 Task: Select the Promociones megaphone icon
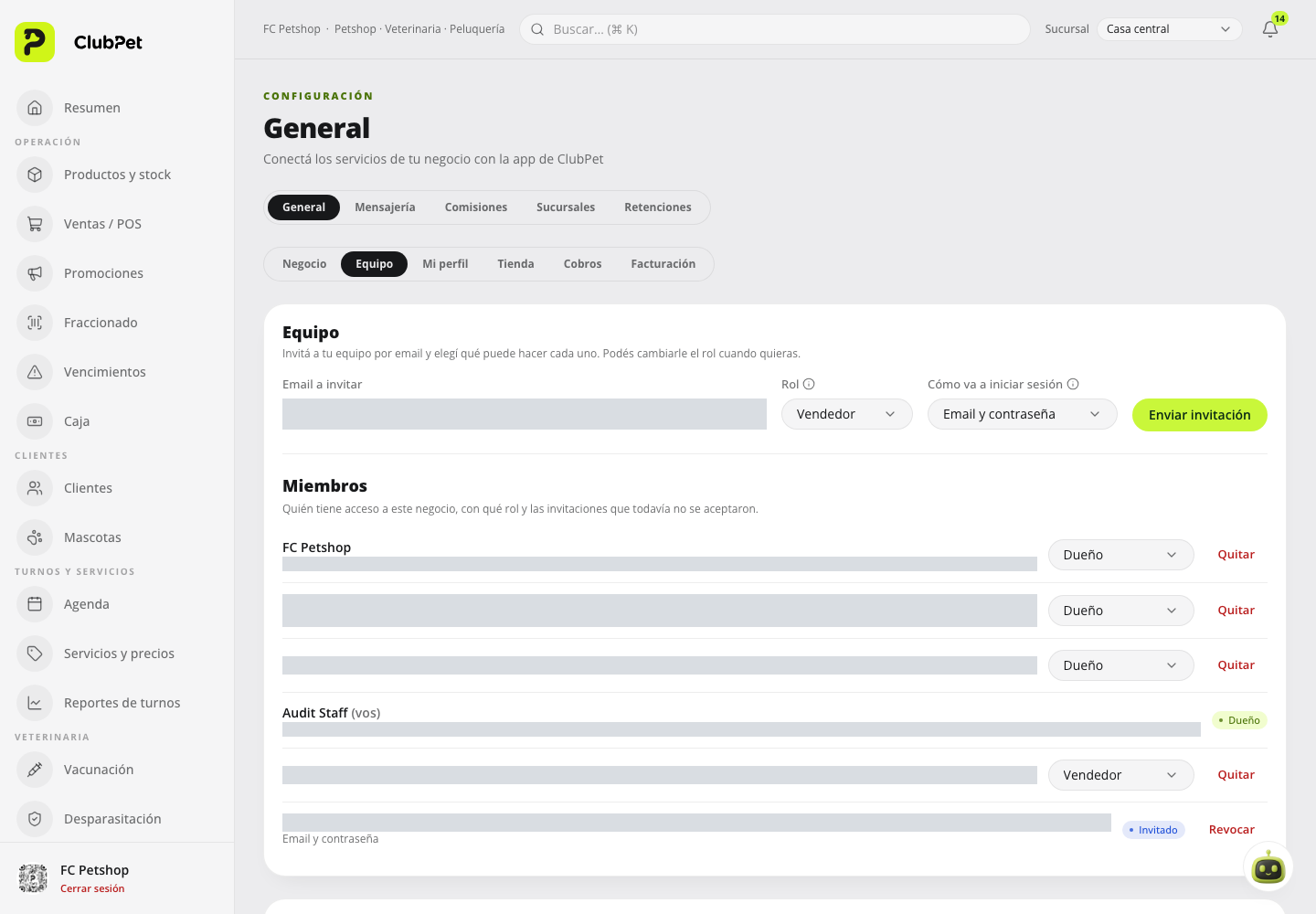point(35,273)
